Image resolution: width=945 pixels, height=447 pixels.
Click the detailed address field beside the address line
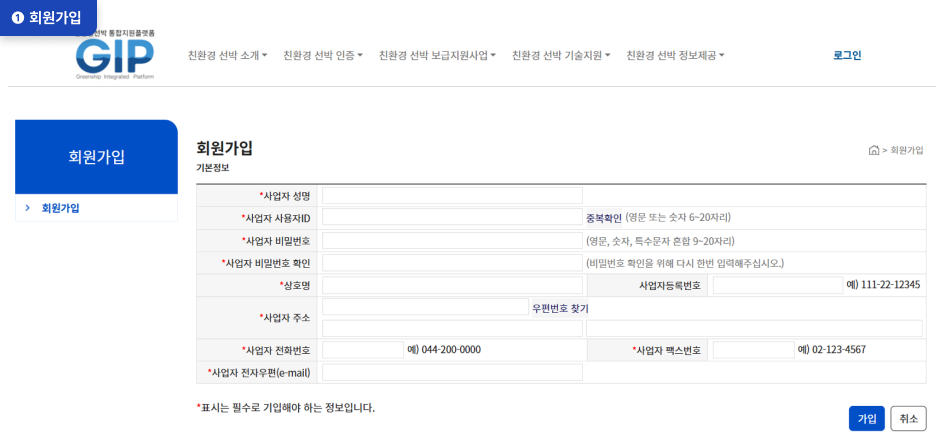tap(755, 328)
